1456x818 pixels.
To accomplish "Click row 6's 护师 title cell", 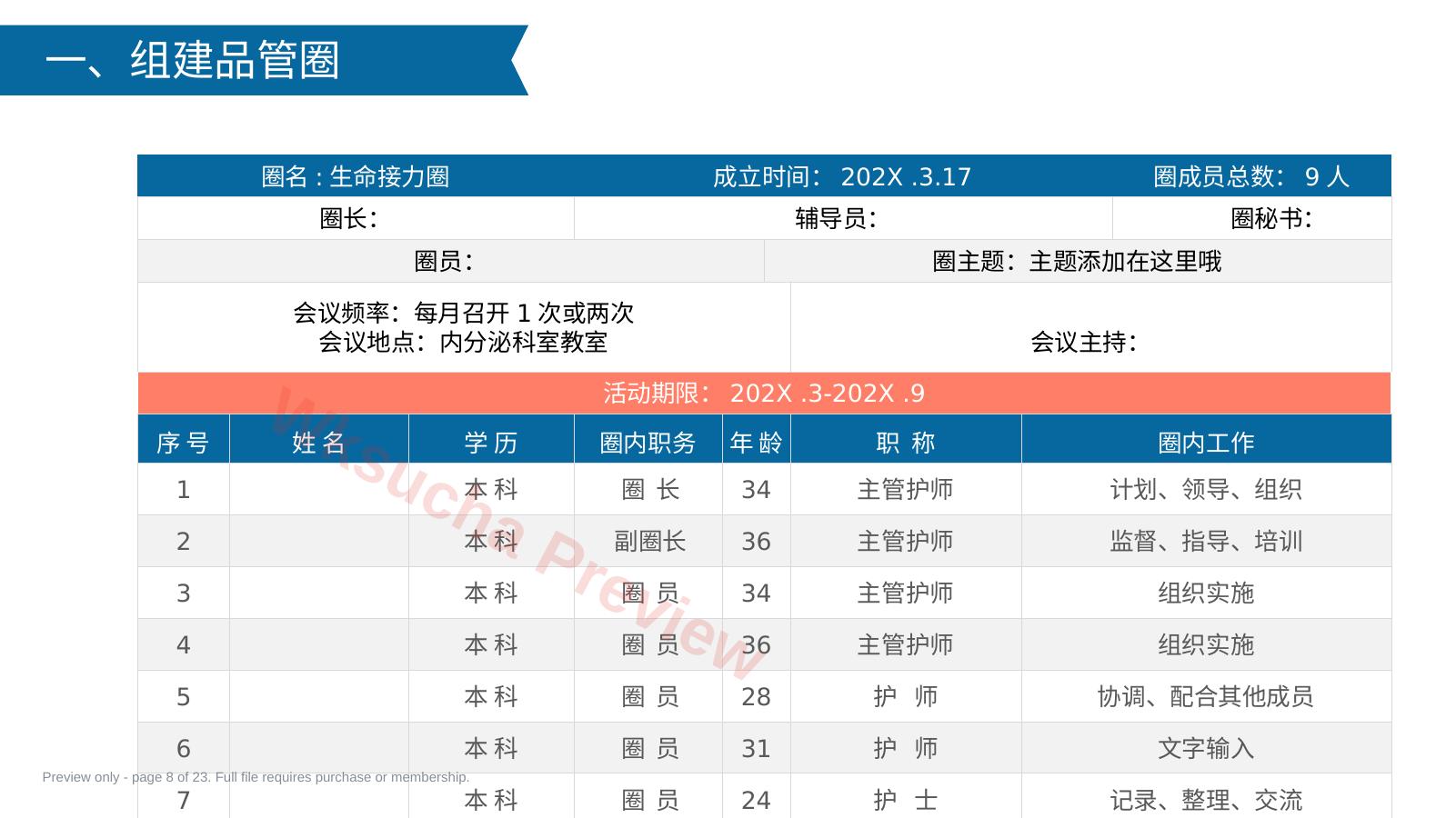I will (906, 748).
